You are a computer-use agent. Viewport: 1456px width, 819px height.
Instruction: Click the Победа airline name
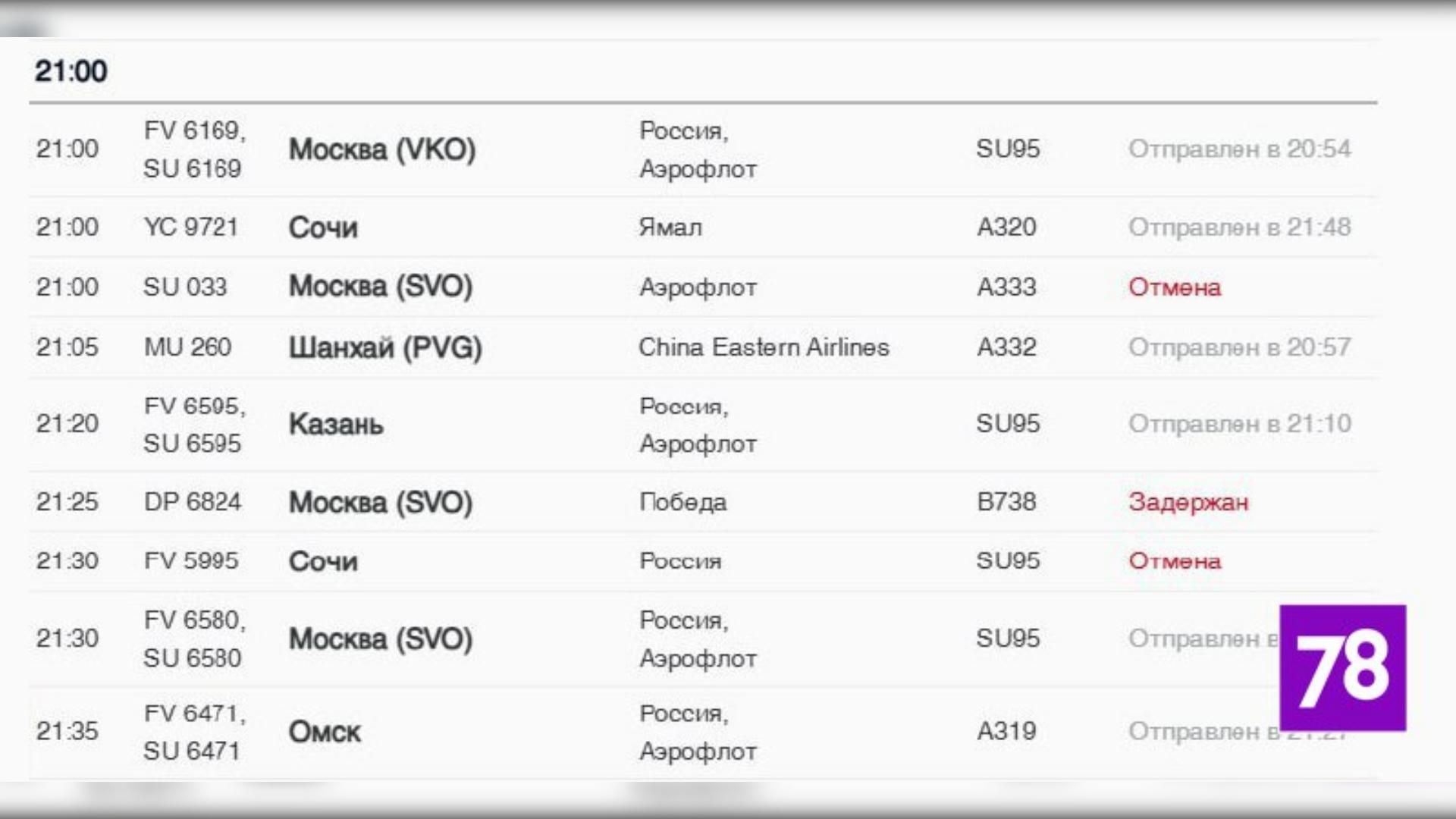682,502
